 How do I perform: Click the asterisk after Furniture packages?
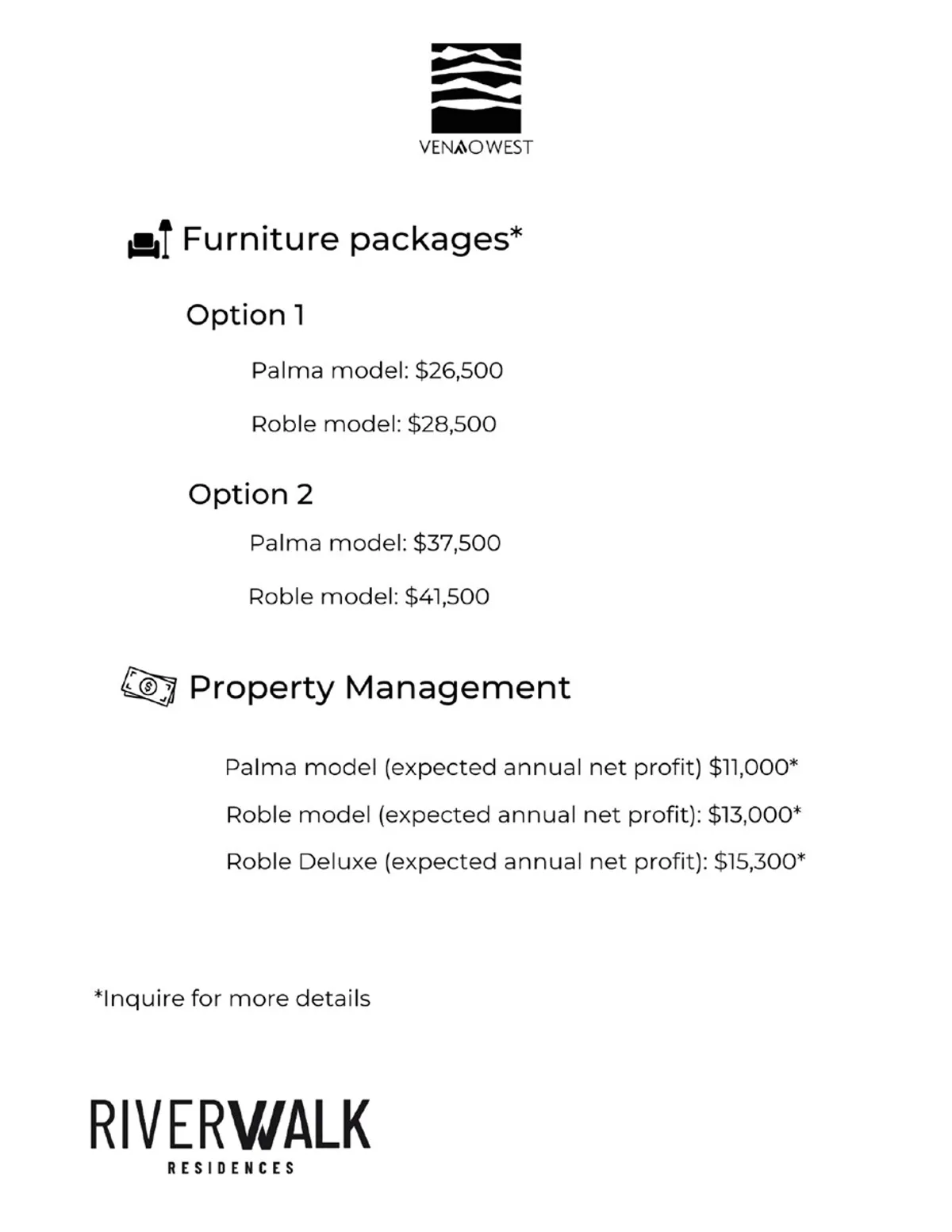click(516, 232)
